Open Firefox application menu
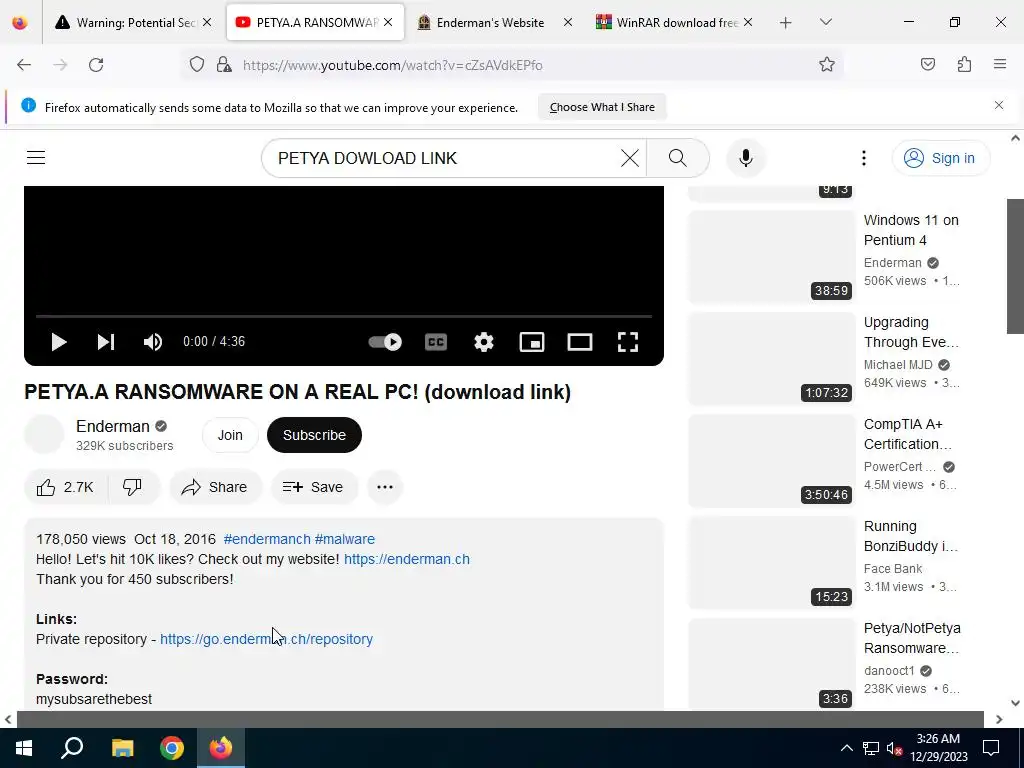This screenshot has height=768, width=1024. click(x=1000, y=64)
